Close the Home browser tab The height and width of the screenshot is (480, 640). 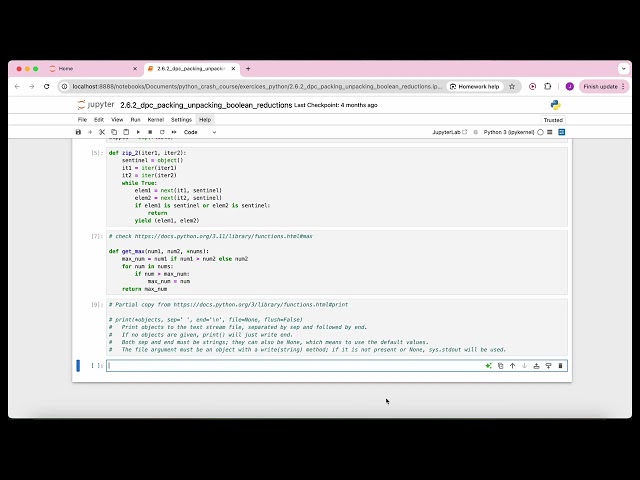point(135,69)
